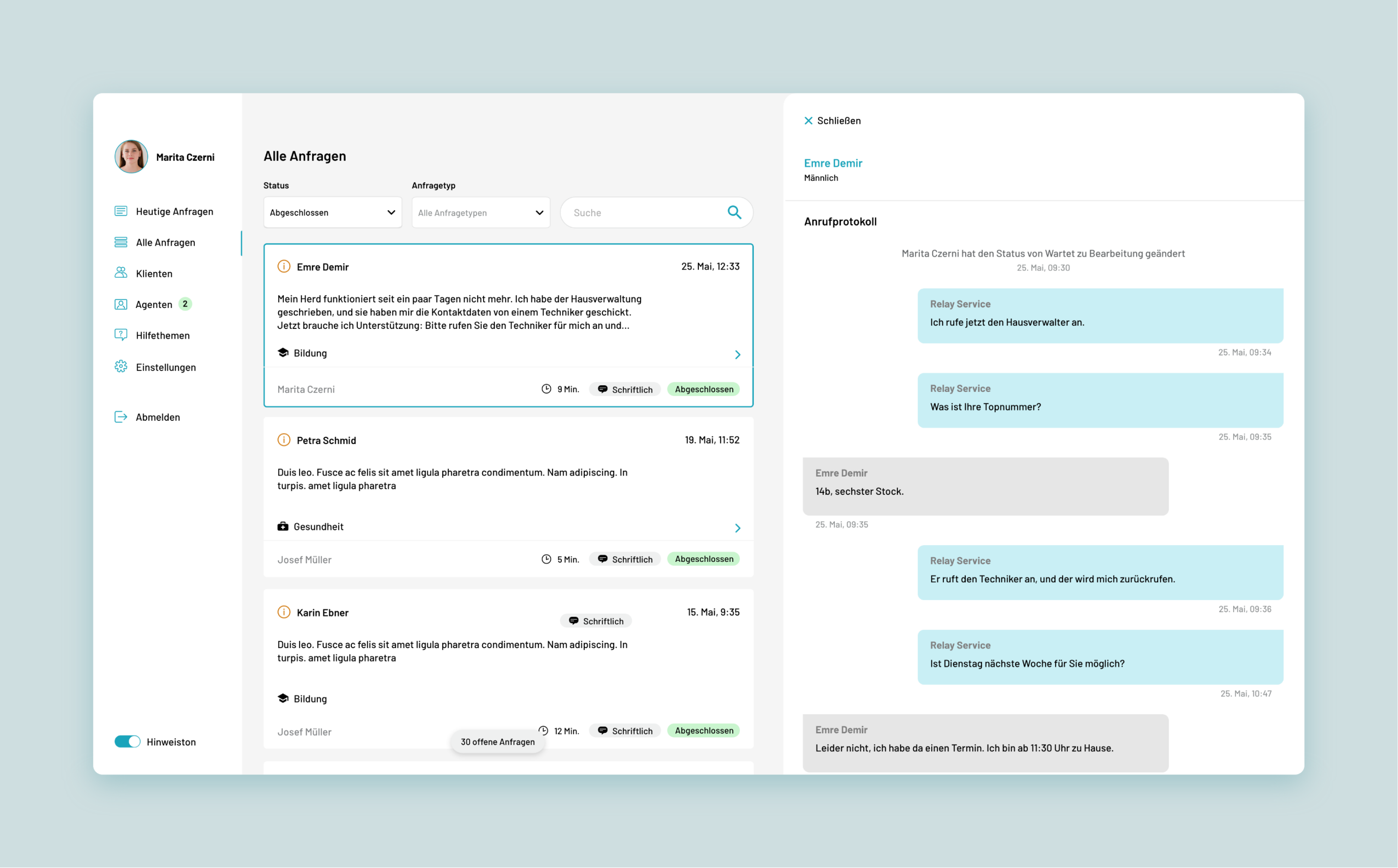Viewport: 1398px width, 868px height.
Task: Expand Petra Schmid request chevron
Action: [x=738, y=528]
